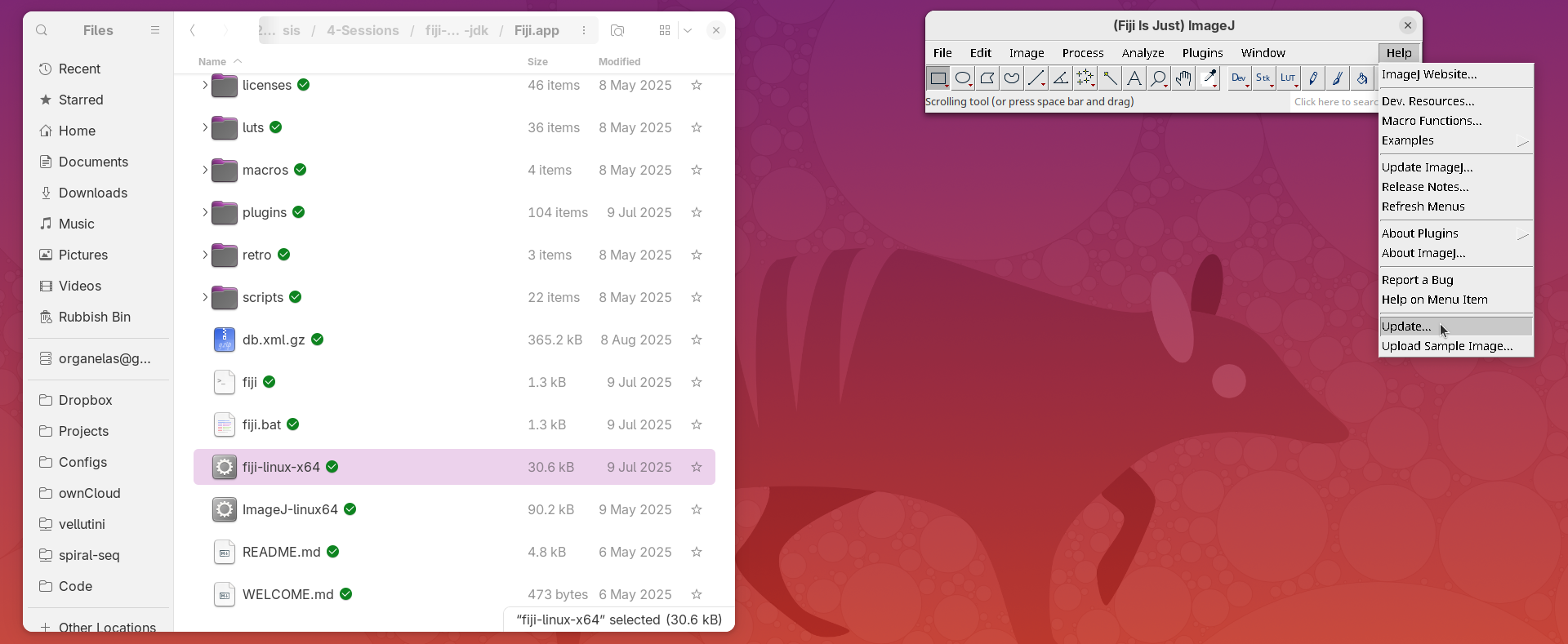This screenshot has width=1568, height=644.
Task: Select the Angle tool
Action: (1061, 78)
